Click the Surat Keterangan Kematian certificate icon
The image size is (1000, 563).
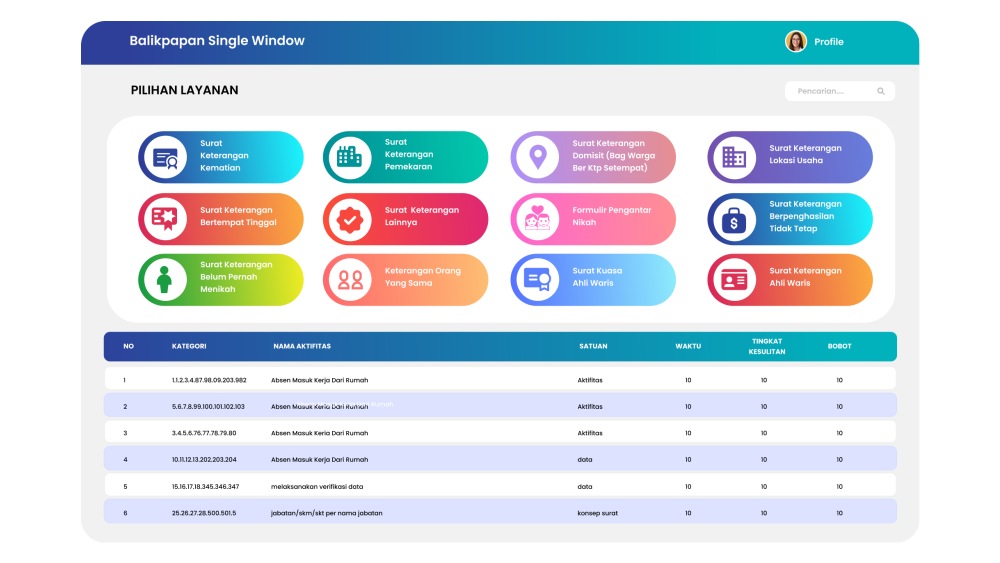164,157
